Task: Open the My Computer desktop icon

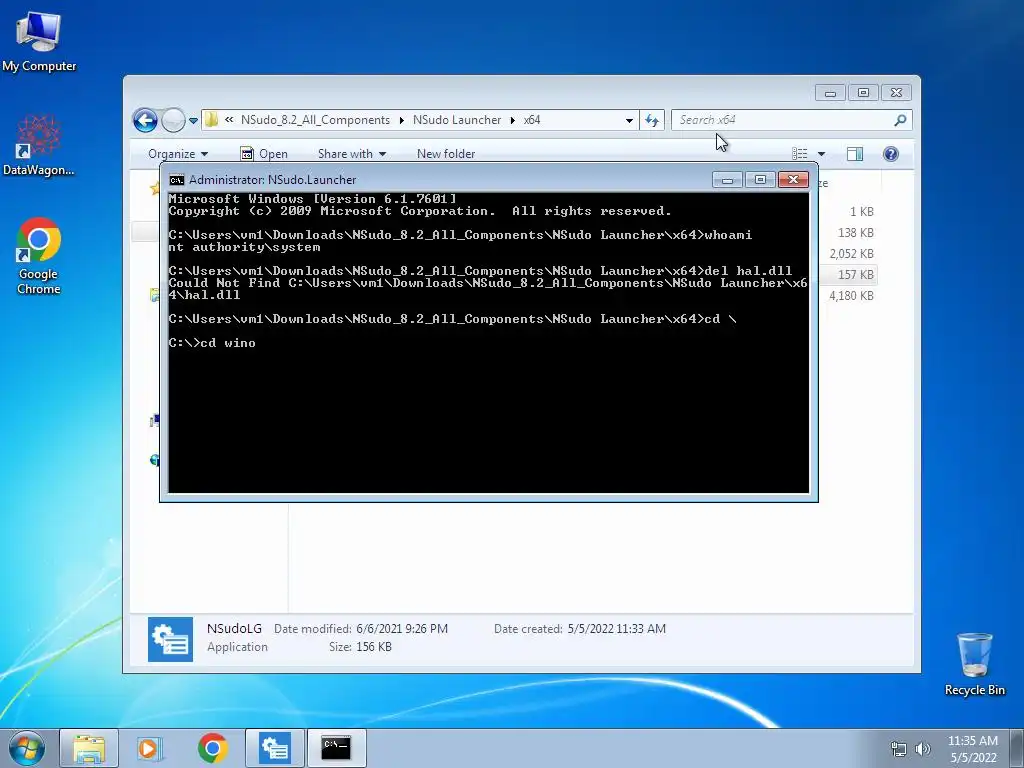Action: [39, 42]
